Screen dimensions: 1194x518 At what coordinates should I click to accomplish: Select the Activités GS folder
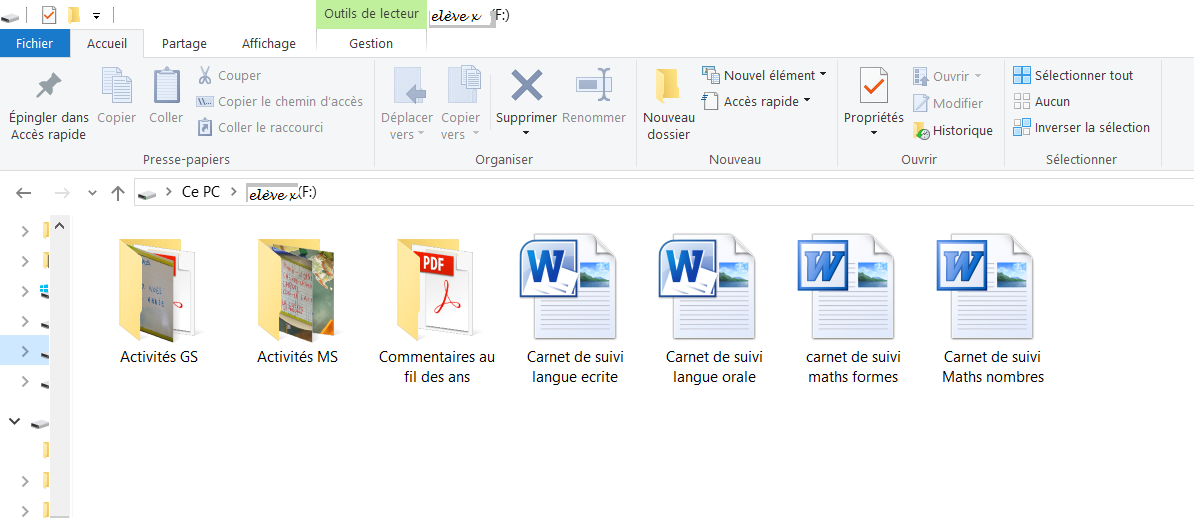pyautogui.click(x=158, y=300)
